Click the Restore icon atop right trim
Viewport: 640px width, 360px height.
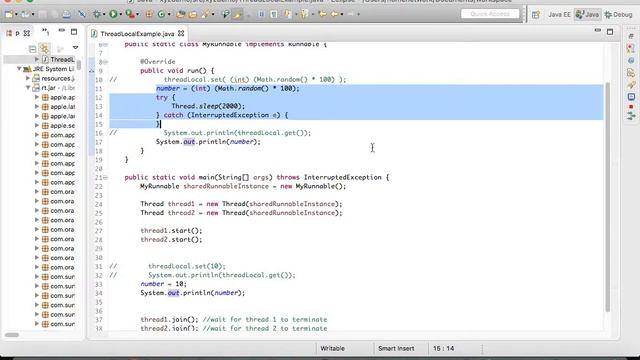pos(631,36)
